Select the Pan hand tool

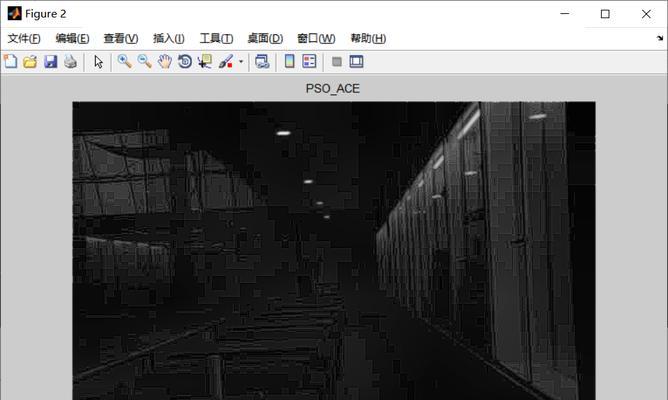coord(165,62)
